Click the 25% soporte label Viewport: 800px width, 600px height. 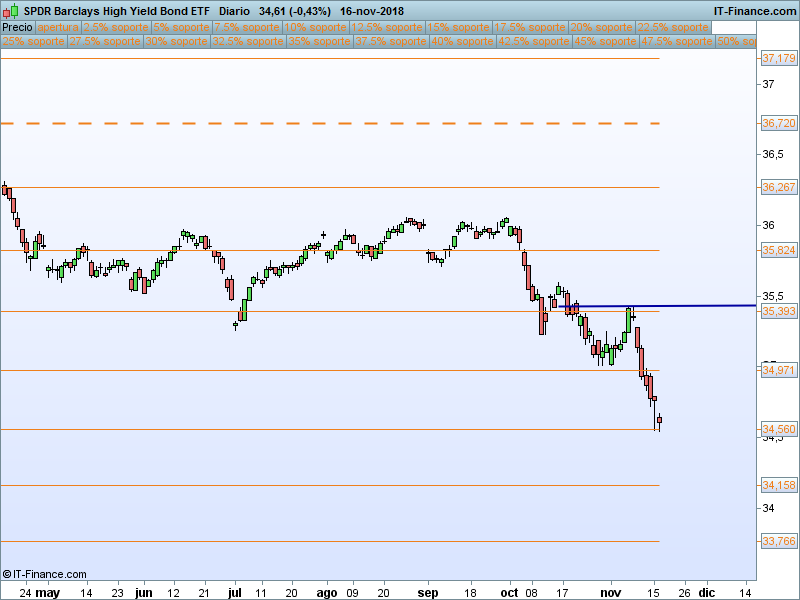pyautogui.click(x=34, y=41)
